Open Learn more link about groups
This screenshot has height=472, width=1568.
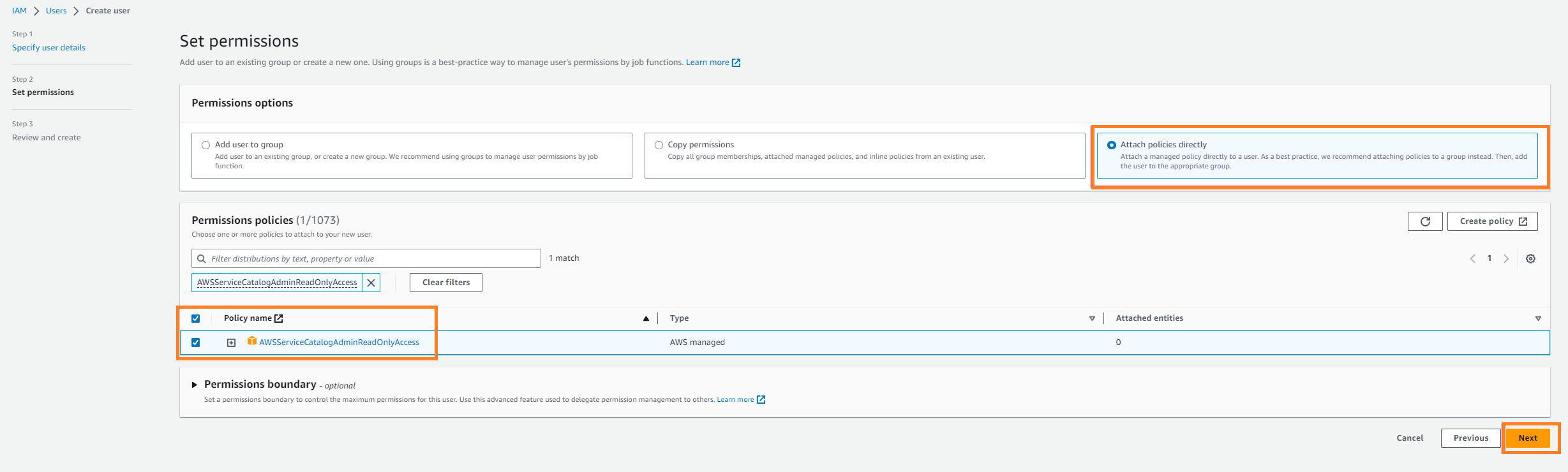tap(707, 63)
